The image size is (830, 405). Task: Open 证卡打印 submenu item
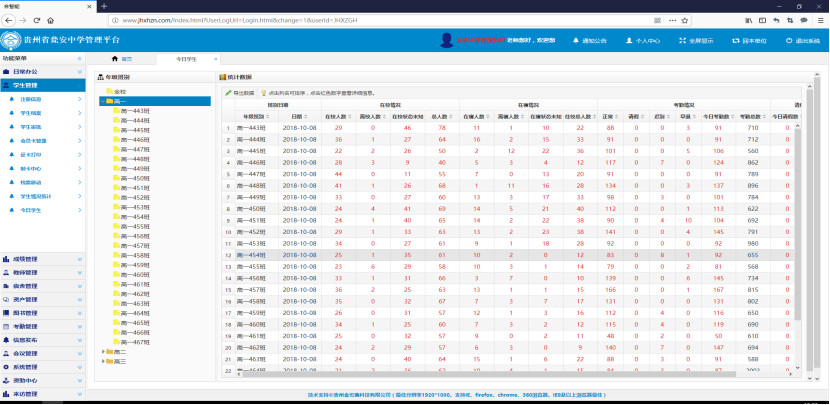point(42,155)
